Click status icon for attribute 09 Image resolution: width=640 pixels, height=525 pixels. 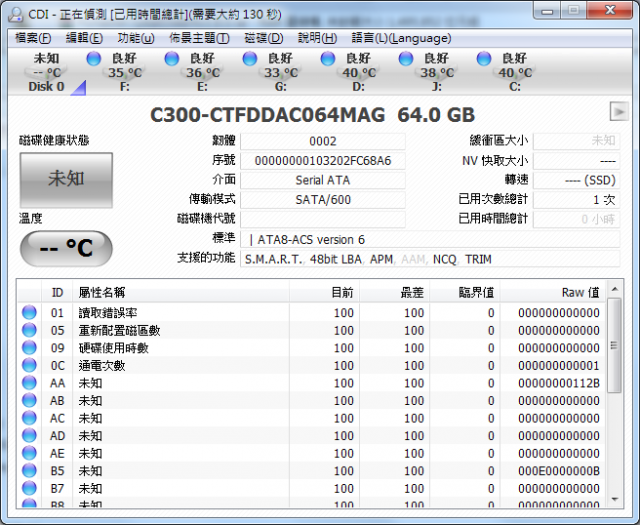pyautogui.click(x=29, y=347)
